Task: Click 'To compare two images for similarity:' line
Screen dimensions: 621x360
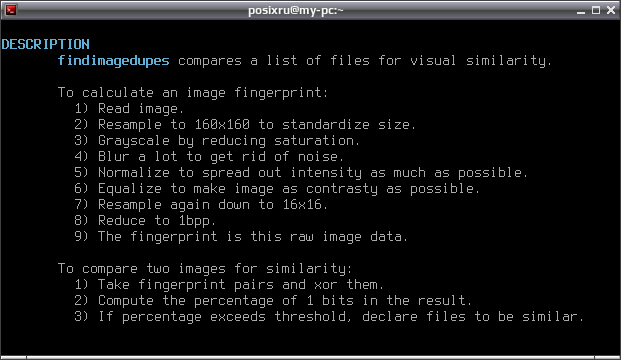Action: (205, 269)
